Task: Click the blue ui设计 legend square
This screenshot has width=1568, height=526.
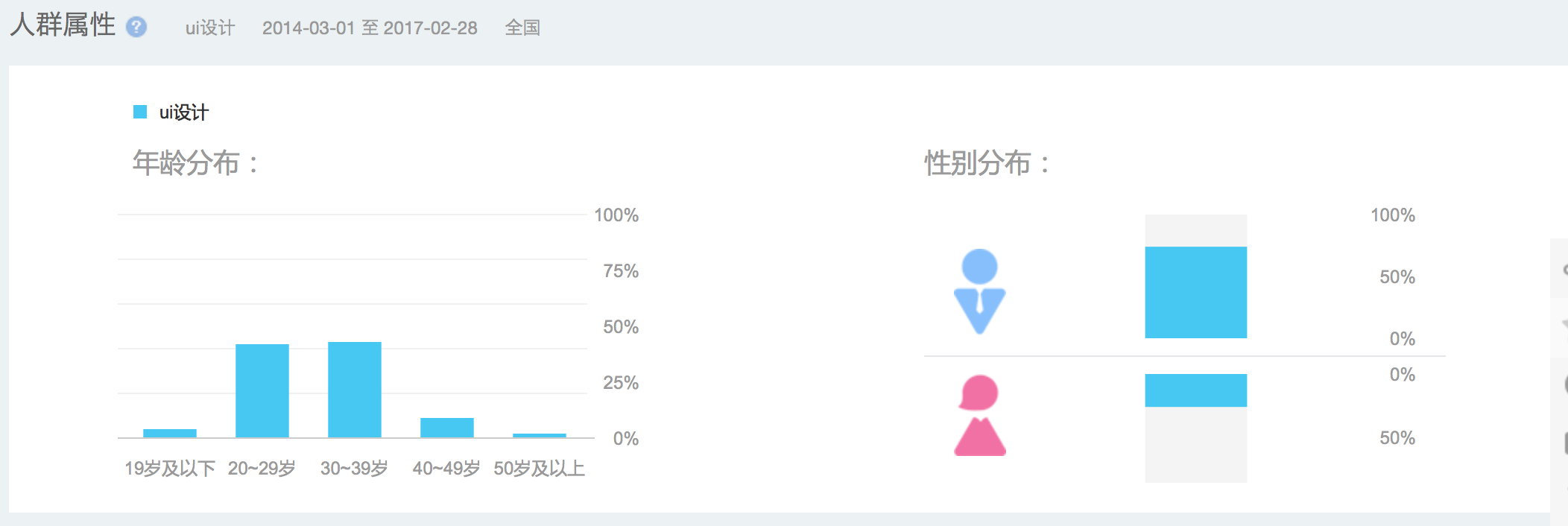Action: (x=140, y=112)
